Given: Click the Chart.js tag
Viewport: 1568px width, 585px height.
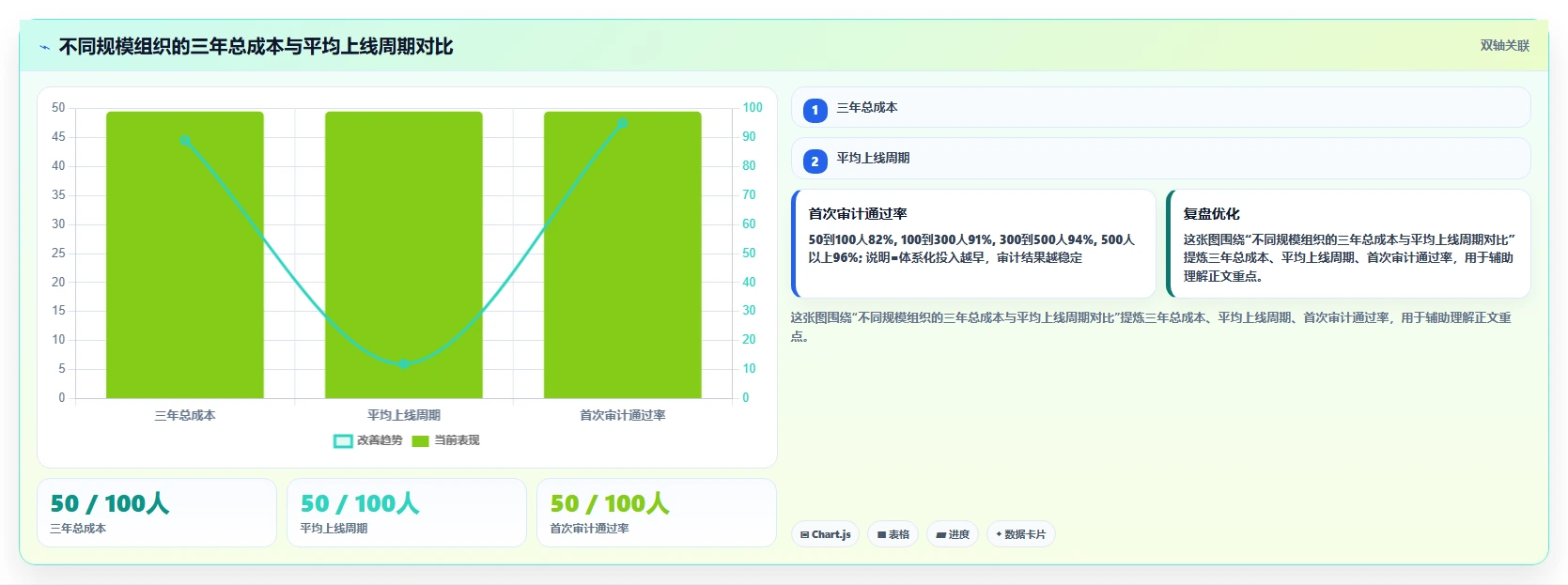Looking at the screenshot, I should point(825,534).
